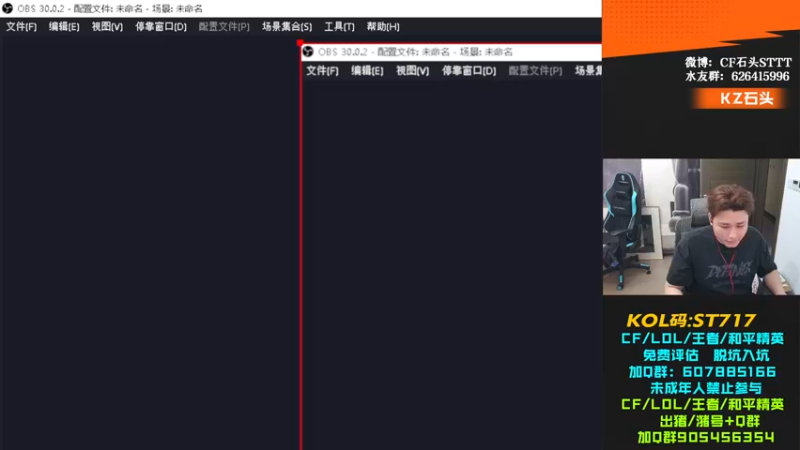This screenshot has height=450, width=800.
Task: Open 视图(V) in the nested preview OBS window
Action: 413,71
